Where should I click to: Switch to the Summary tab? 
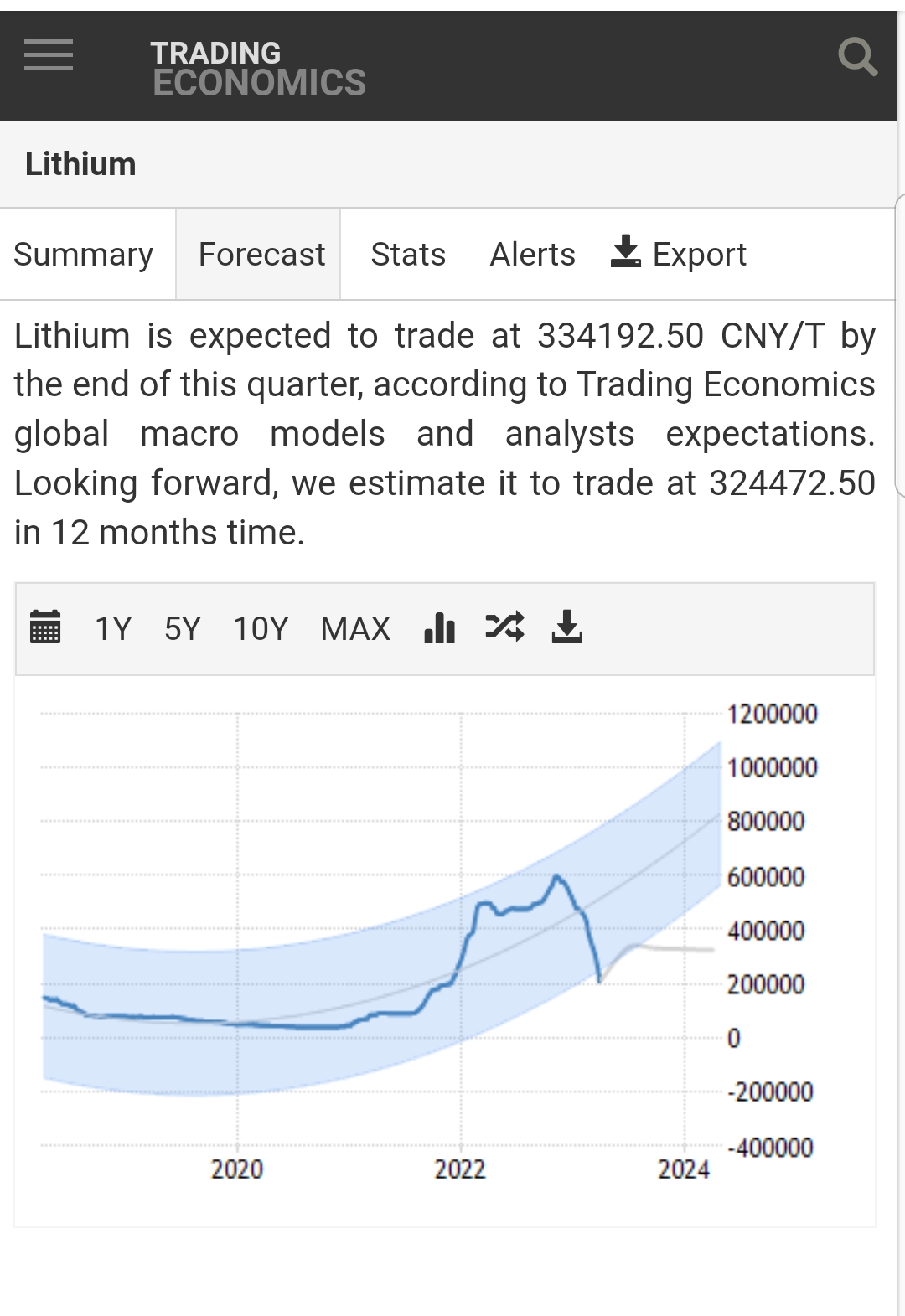(84, 255)
